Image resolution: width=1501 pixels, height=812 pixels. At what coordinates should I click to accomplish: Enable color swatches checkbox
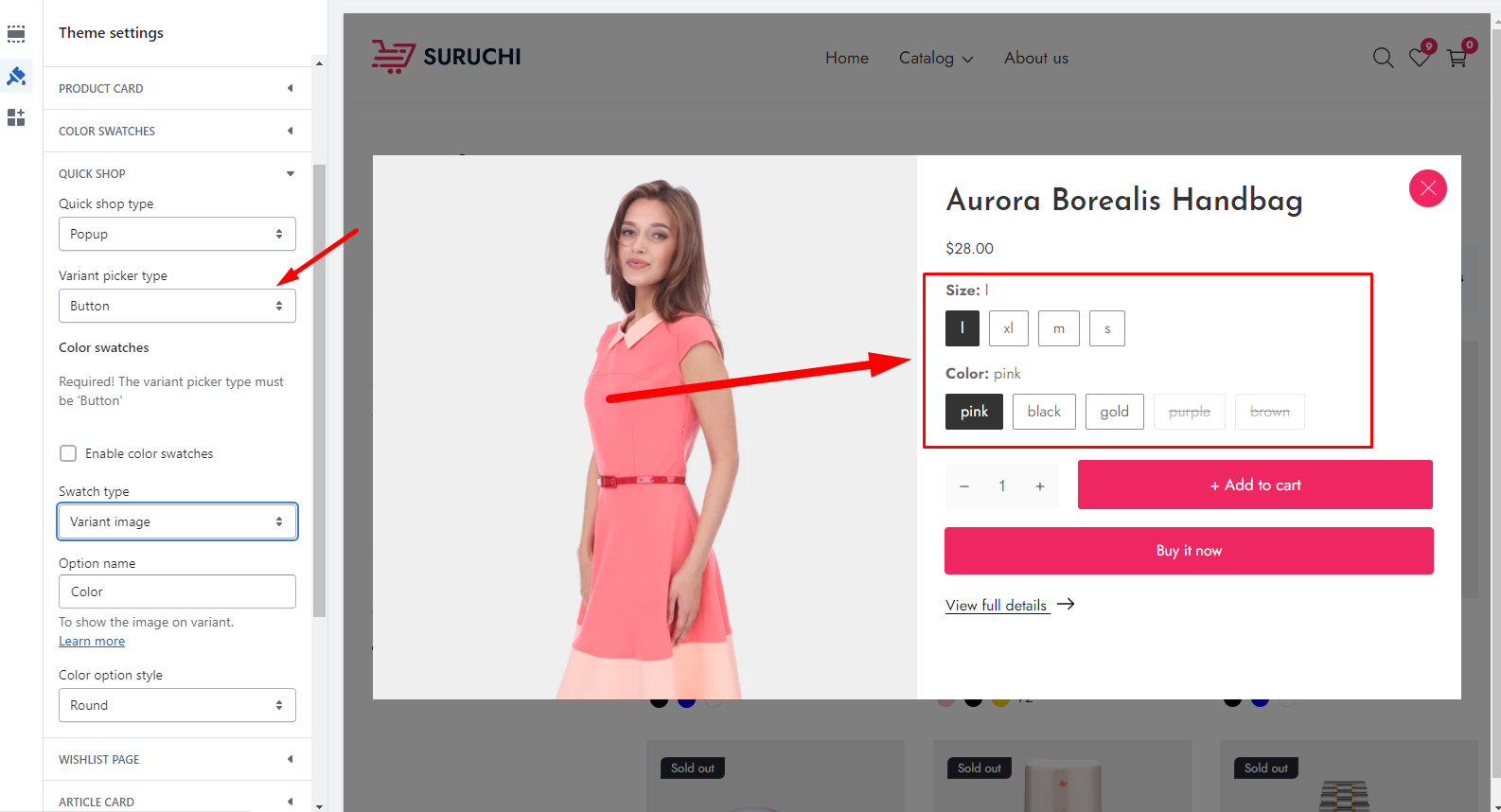tap(68, 453)
